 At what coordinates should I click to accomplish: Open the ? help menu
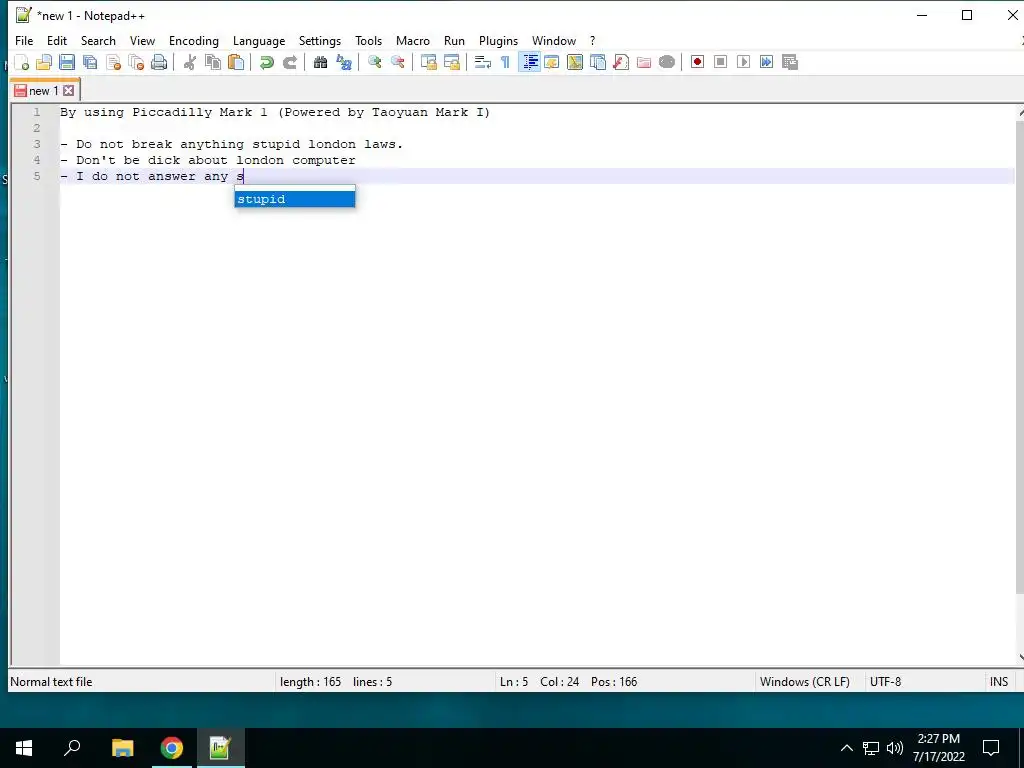tap(592, 40)
